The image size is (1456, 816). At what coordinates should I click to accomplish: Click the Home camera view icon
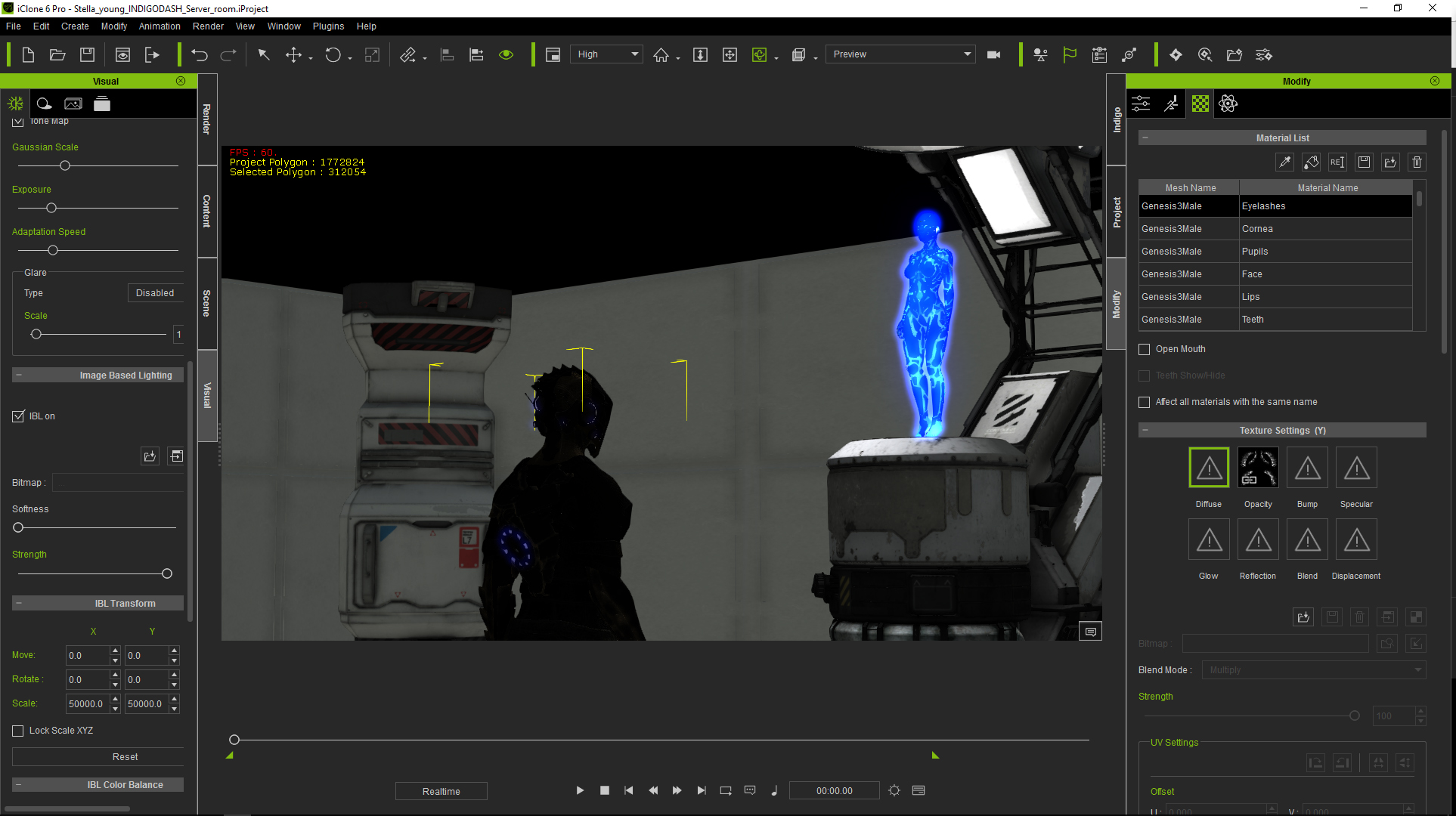(661, 54)
